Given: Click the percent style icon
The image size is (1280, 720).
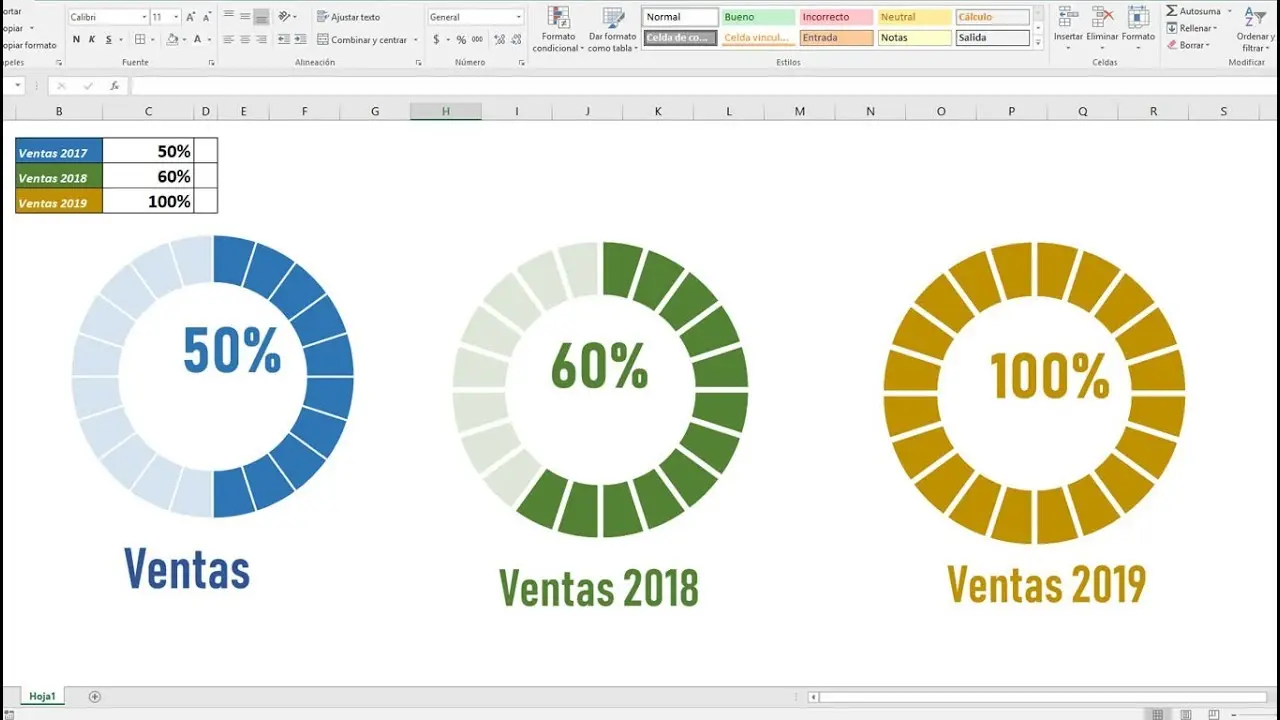Looking at the screenshot, I should click(461, 40).
